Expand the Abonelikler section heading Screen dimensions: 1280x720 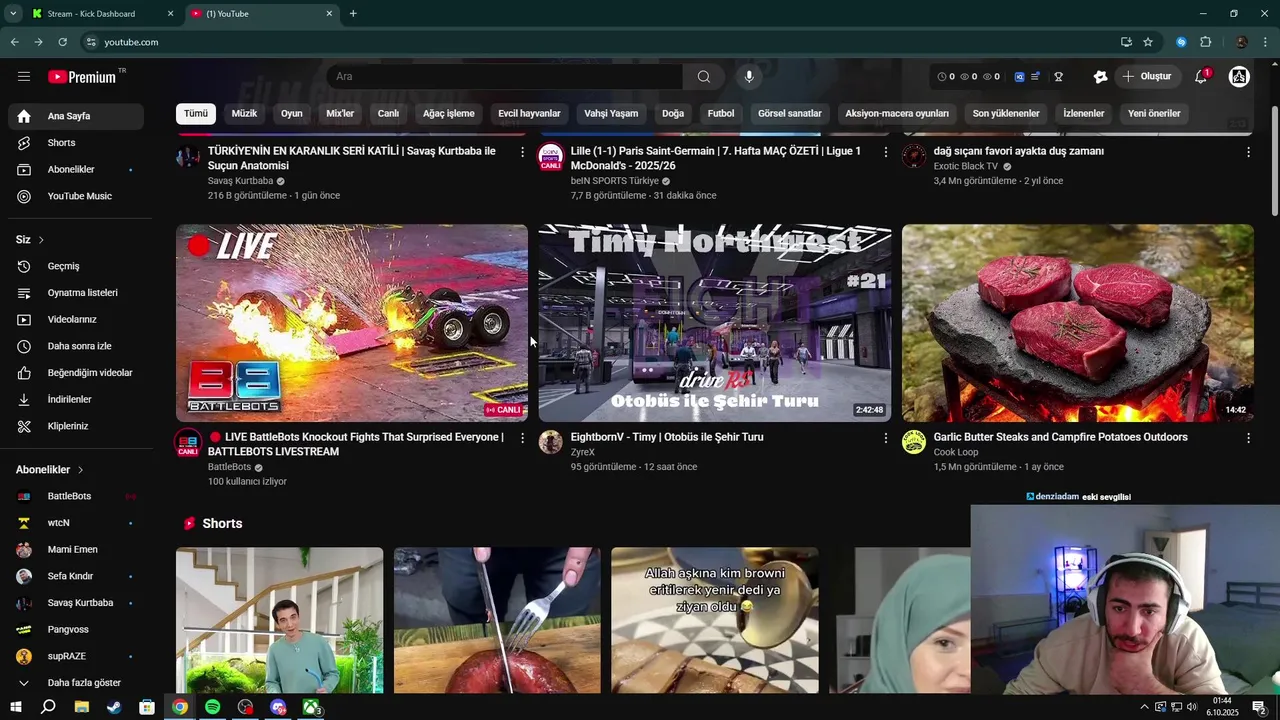tap(50, 470)
